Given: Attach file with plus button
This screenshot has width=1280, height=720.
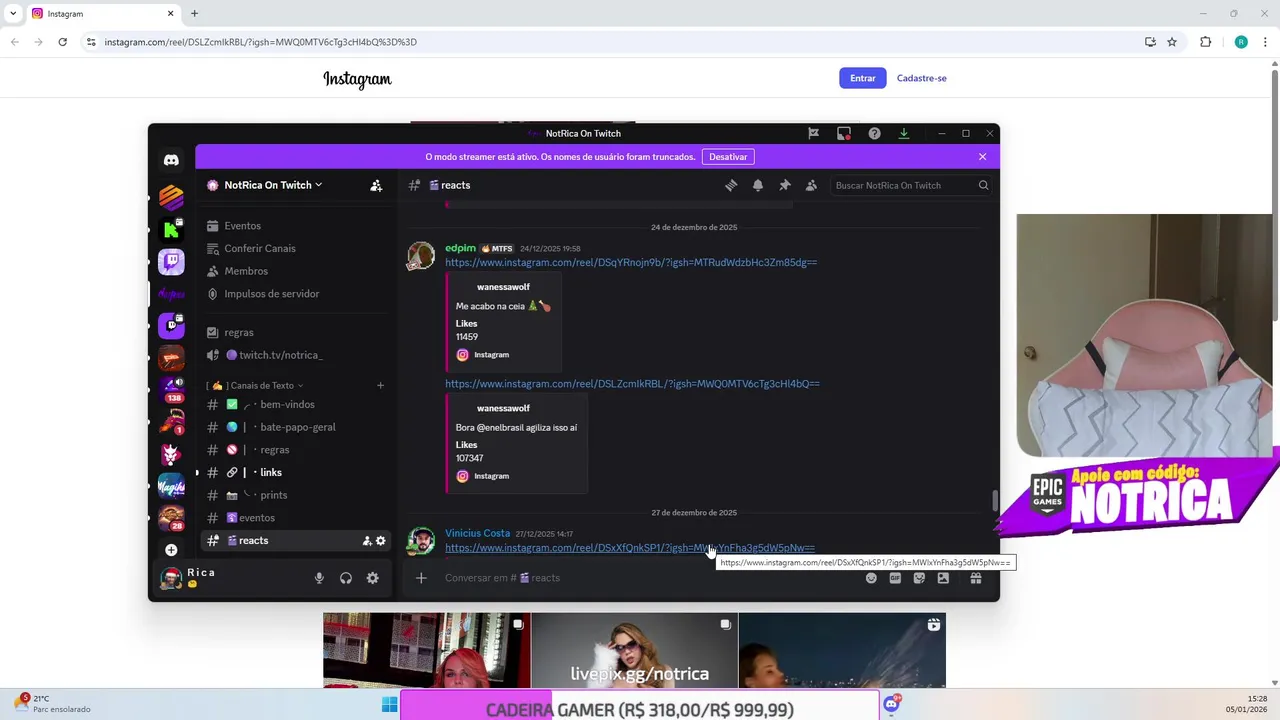Looking at the screenshot, I should (421, 578).
